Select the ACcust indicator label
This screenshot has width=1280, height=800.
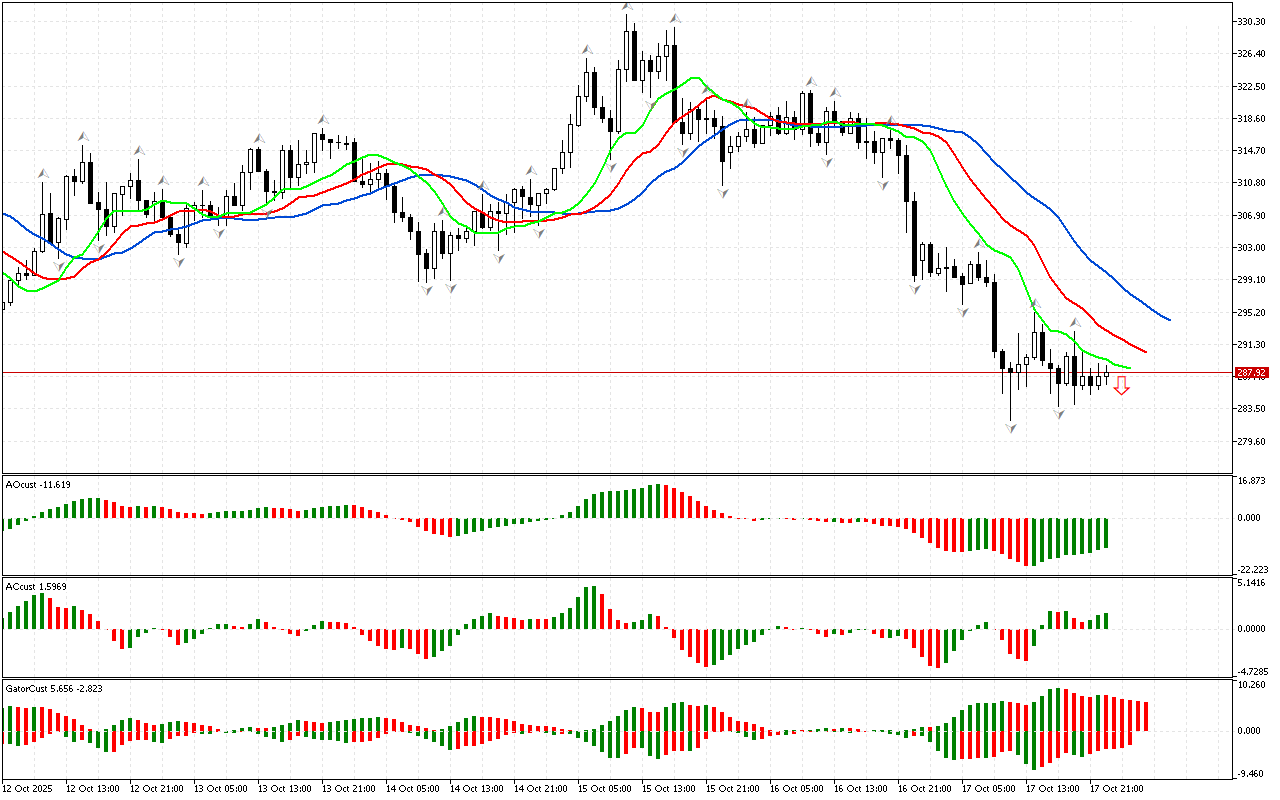click(36, 586)
